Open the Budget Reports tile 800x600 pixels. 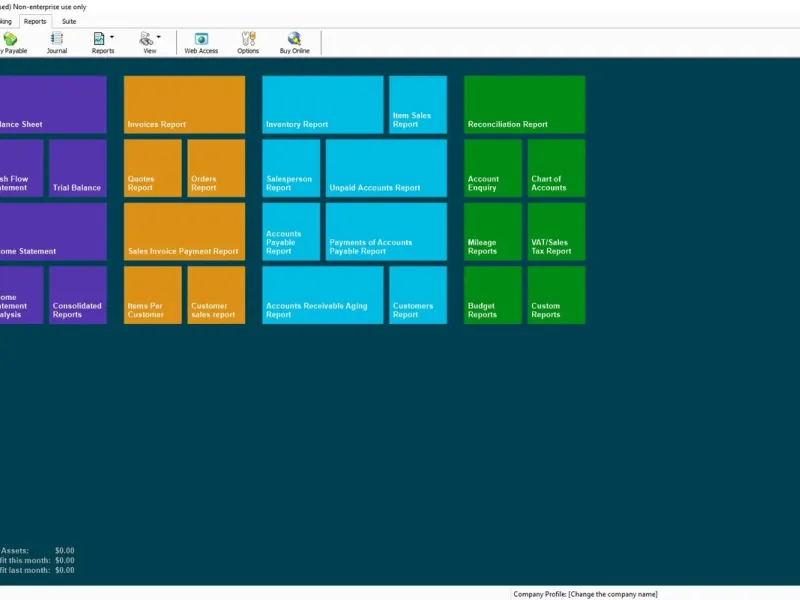point(493,295)
